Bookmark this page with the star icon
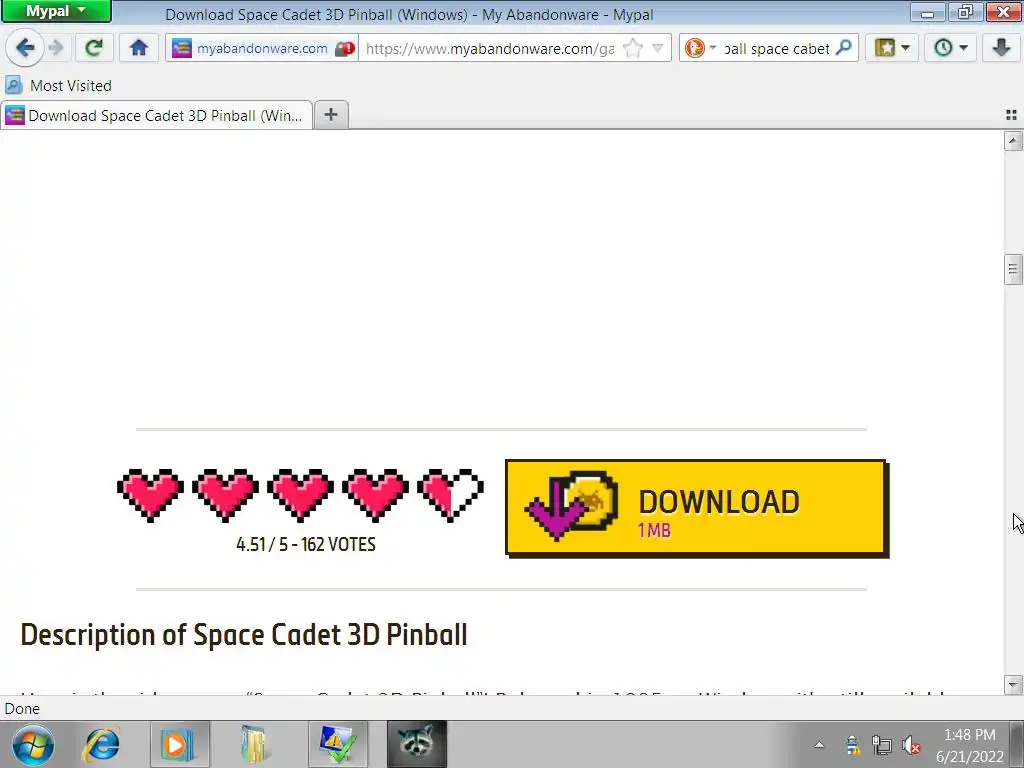This screenshot has width=1024, height=768. coord(633,48)
